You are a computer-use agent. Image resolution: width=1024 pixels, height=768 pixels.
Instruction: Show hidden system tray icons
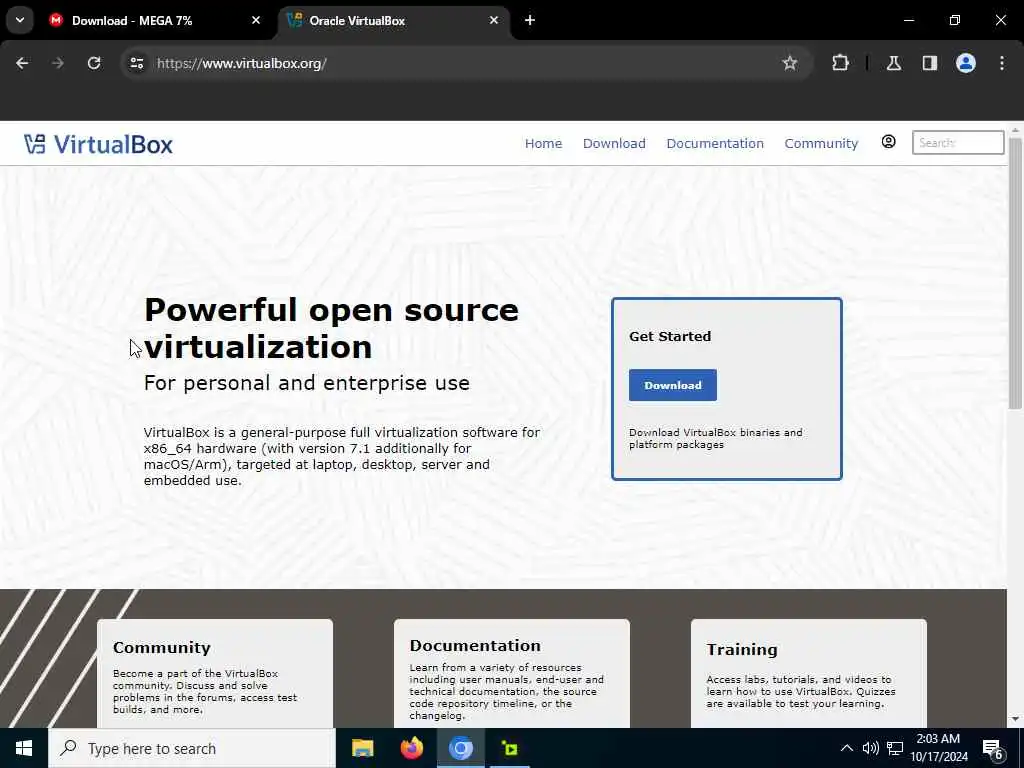(846, 748)
